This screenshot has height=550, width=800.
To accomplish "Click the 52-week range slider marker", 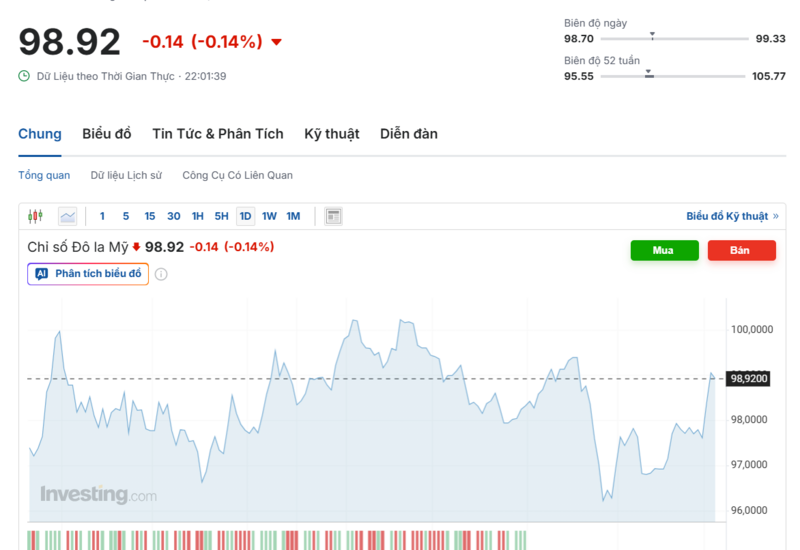I will coord(648,74).
